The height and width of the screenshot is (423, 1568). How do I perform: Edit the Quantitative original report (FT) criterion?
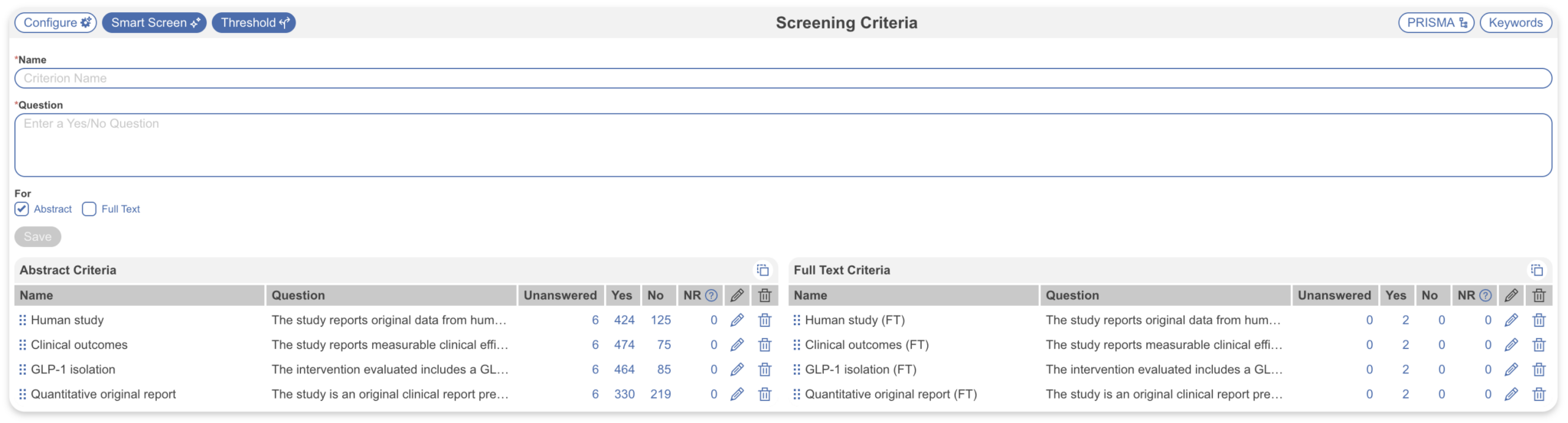[x=1511, y=395]
